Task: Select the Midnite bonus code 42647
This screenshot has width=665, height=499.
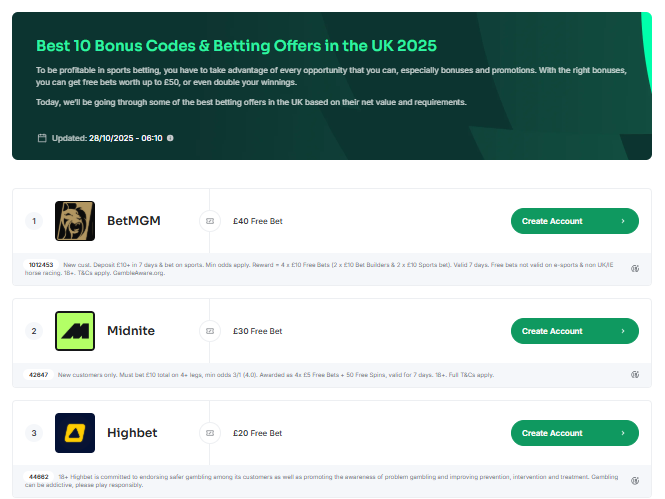Action: click(x=39, y=375)
